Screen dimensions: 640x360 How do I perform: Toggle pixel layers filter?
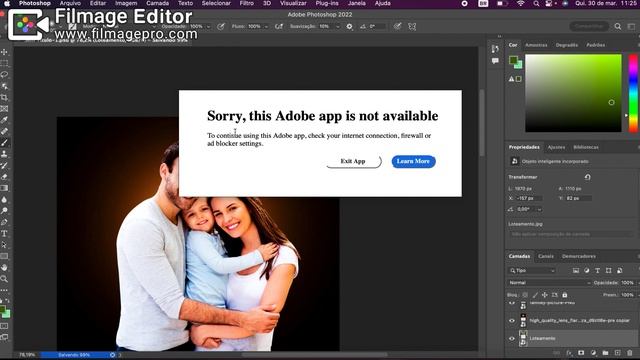576,271
